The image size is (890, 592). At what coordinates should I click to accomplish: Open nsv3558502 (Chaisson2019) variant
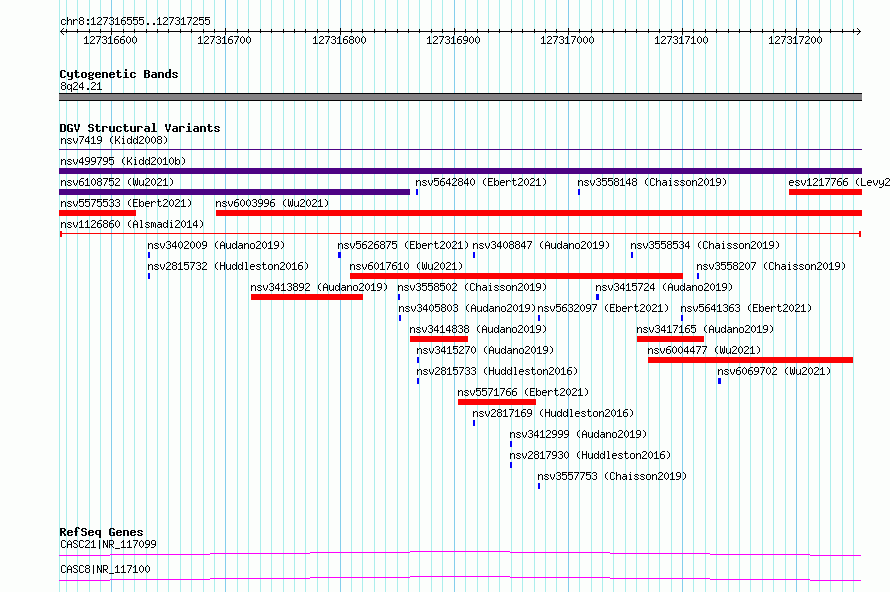[472, 287]
